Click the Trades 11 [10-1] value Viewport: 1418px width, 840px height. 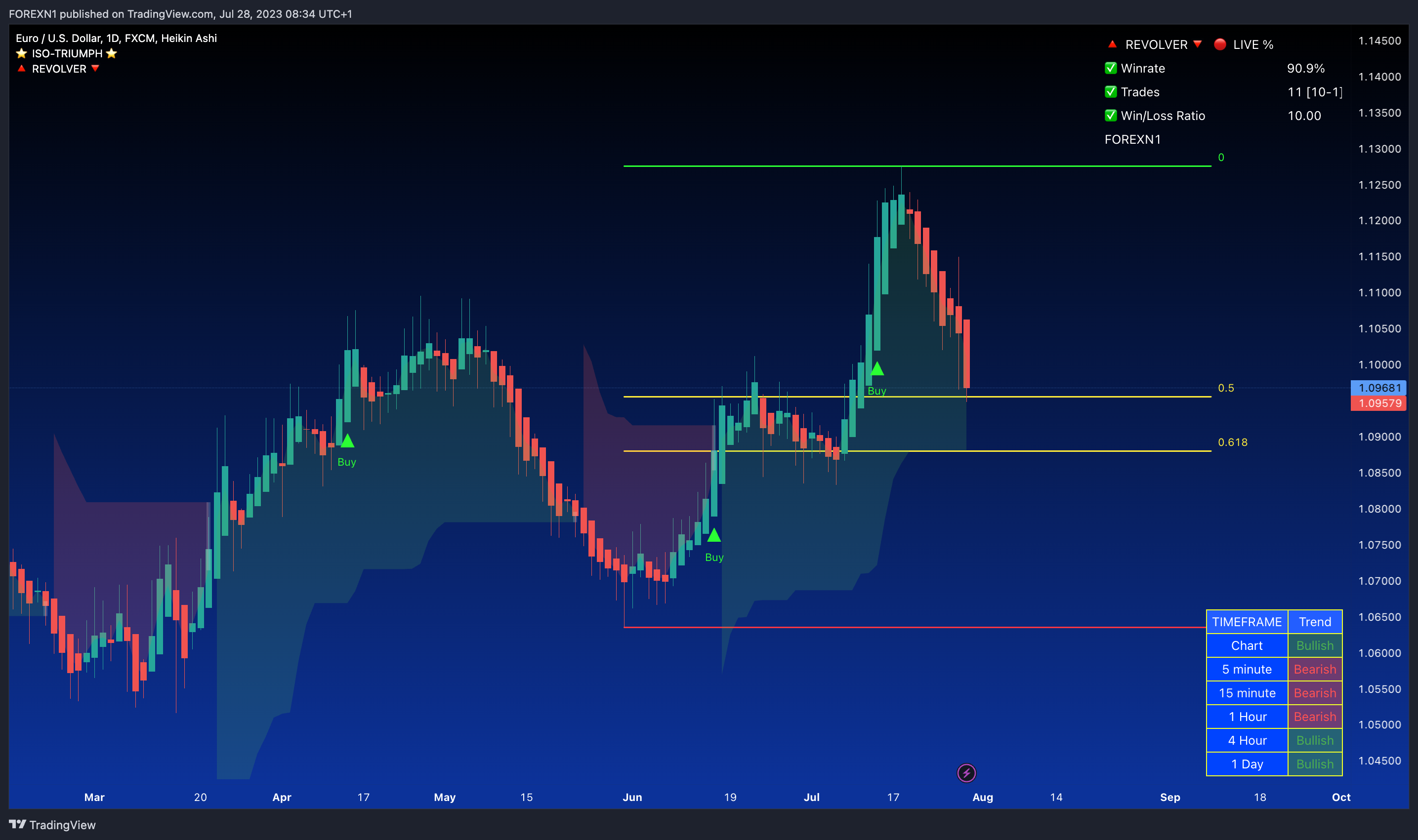[x=1314, y=92]
